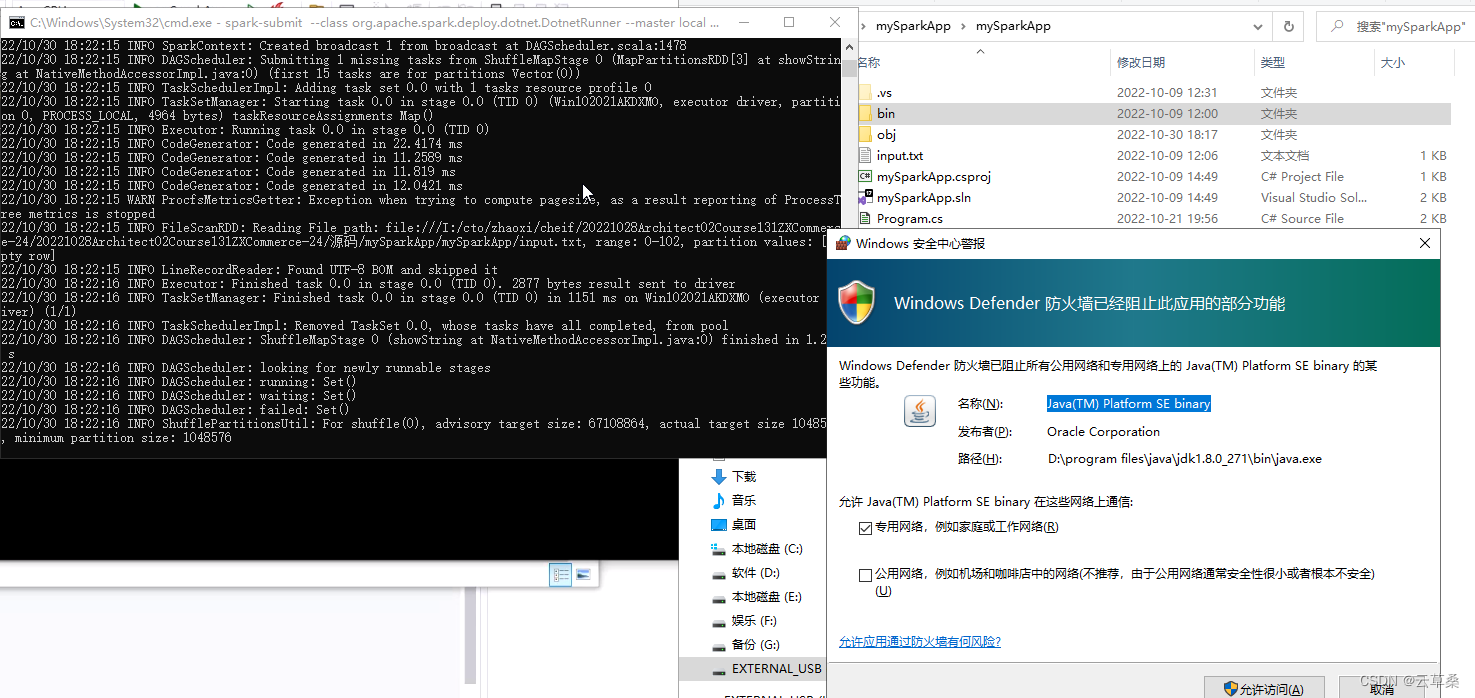
Task: Click the refresh icon beside the address bar
Action: pyautogui.click(x=1288, y=26)
